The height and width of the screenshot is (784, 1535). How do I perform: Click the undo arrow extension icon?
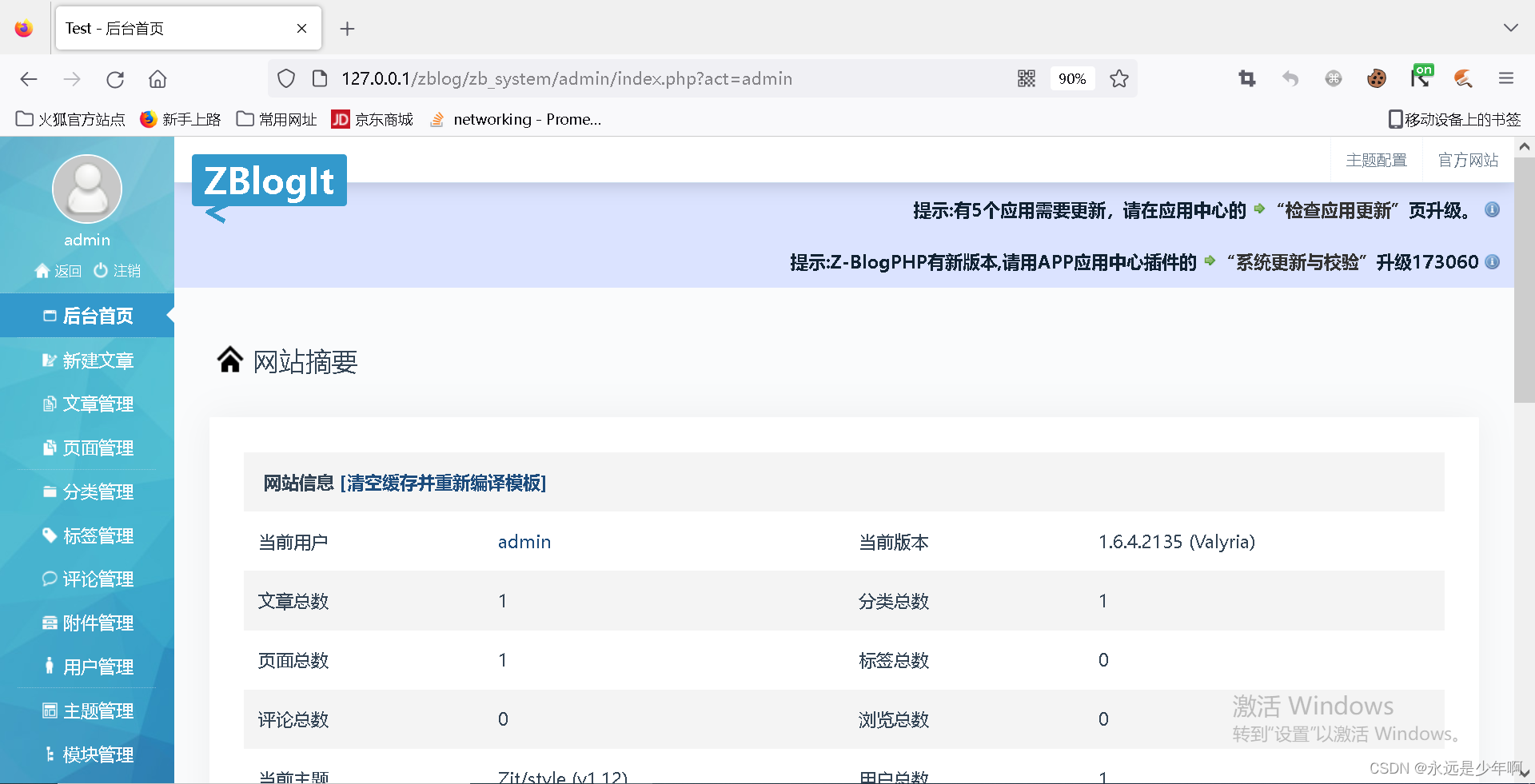[1290, 78]
